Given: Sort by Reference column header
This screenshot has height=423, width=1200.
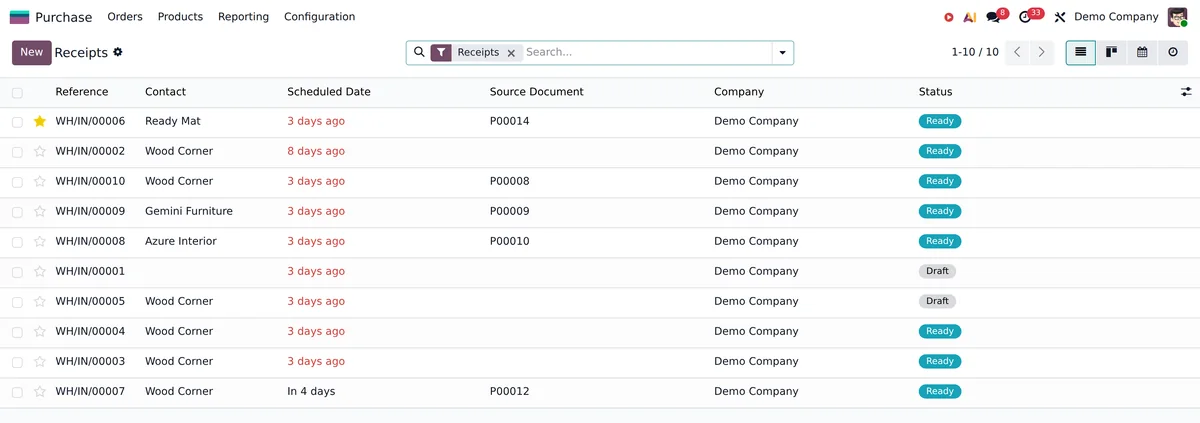Looking at the screenshot, I should tap(82, 92).
